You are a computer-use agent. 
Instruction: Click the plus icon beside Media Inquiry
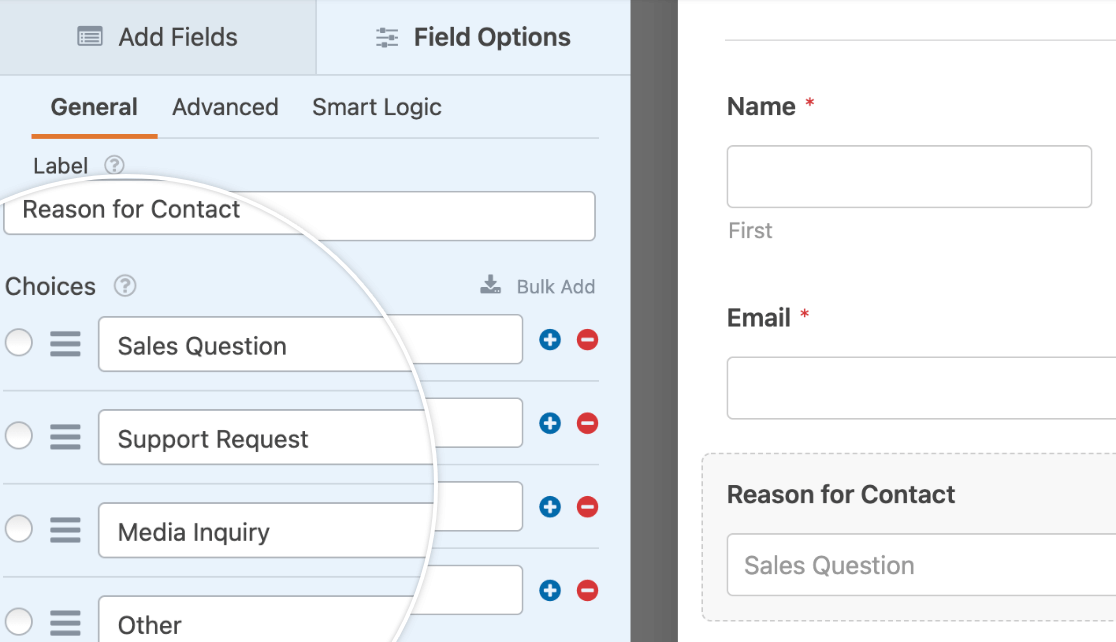(550, 507)
